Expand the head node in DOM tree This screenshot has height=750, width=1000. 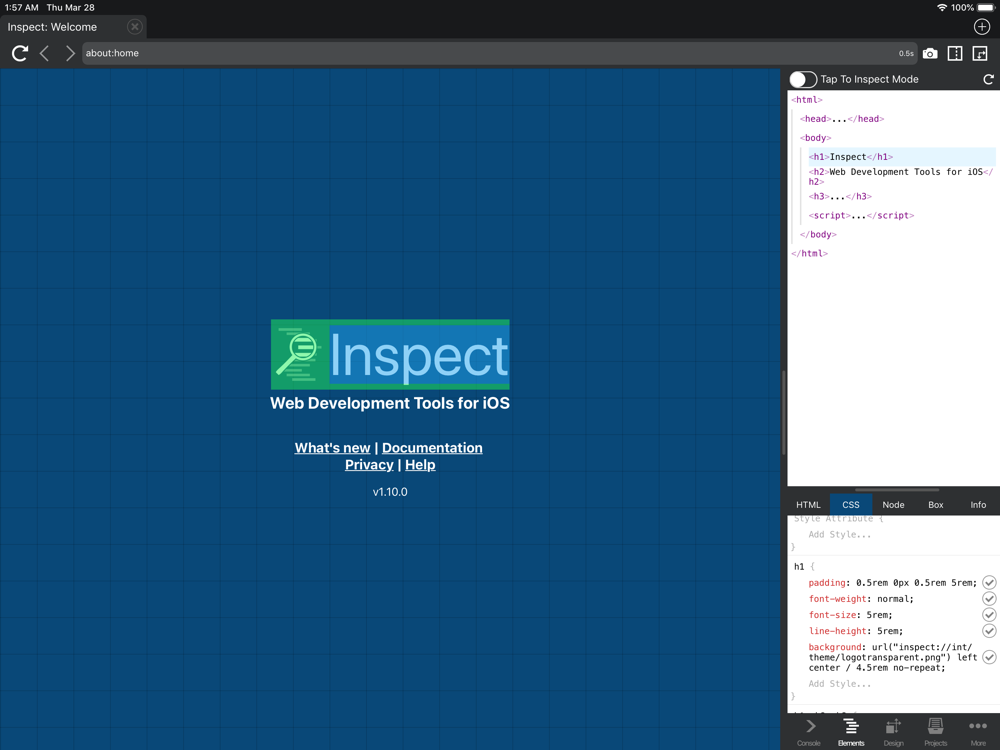tap(842, 119)
